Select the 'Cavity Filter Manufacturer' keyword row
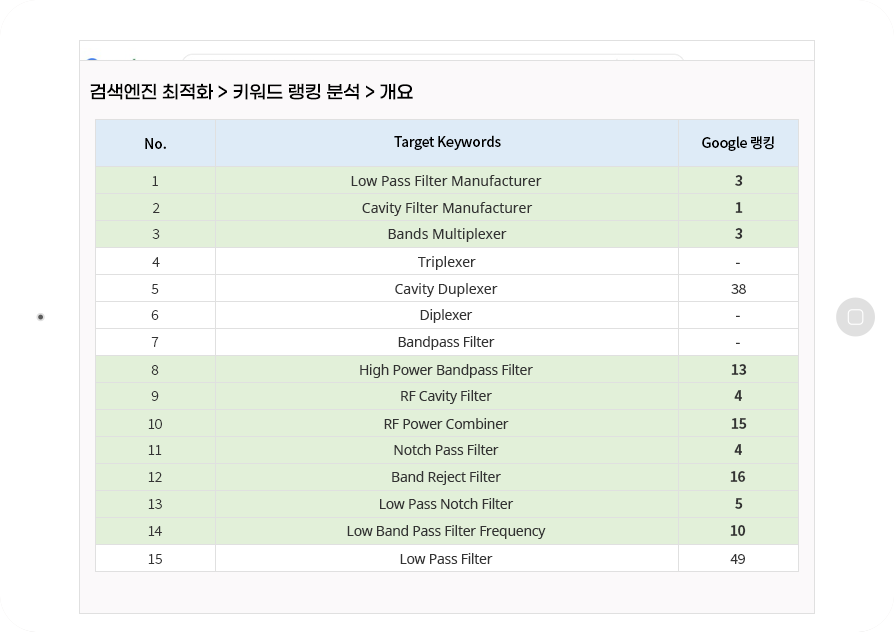Image resolution: width=894 pixels, height=632 pixels. [x=446, y=208]
